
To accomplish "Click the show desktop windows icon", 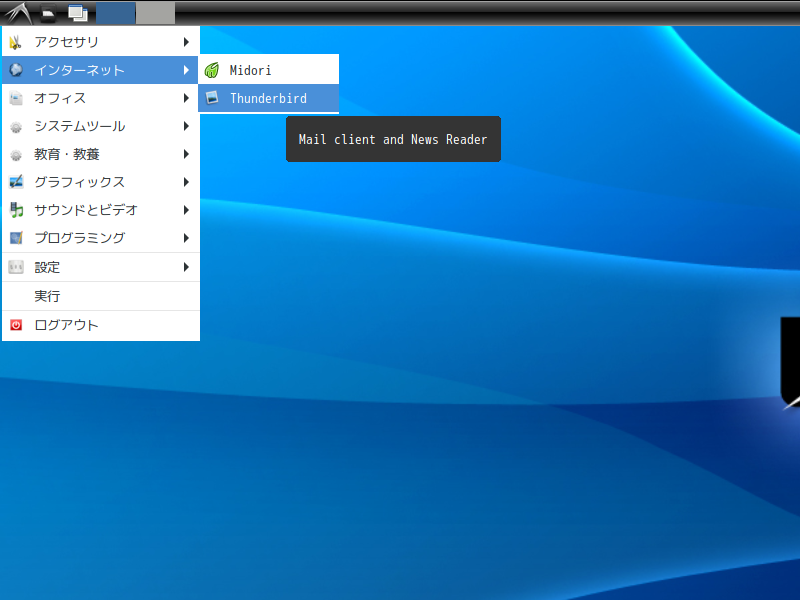I will click(x=78, y=13).
